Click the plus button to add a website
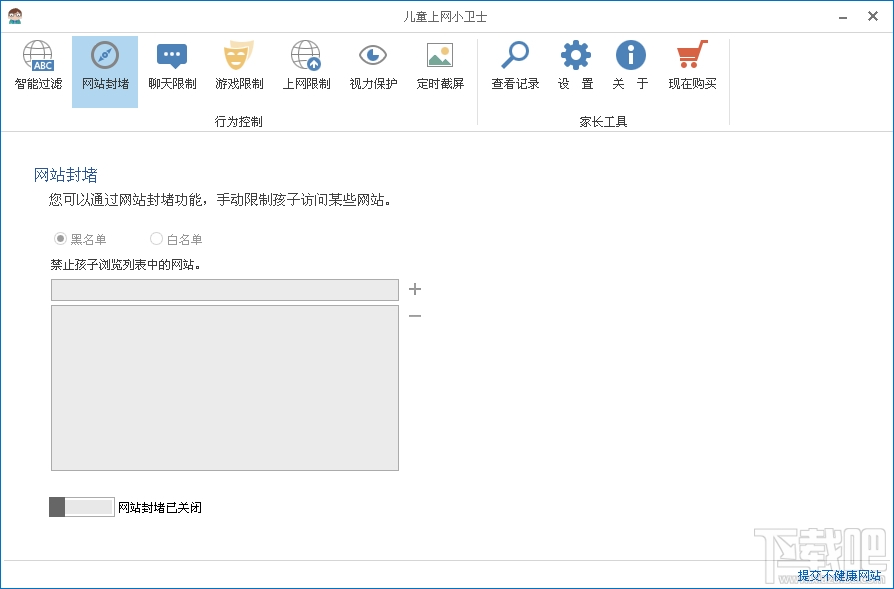Image resolution: width=894 pixels, height=589 pixels. 414,287
